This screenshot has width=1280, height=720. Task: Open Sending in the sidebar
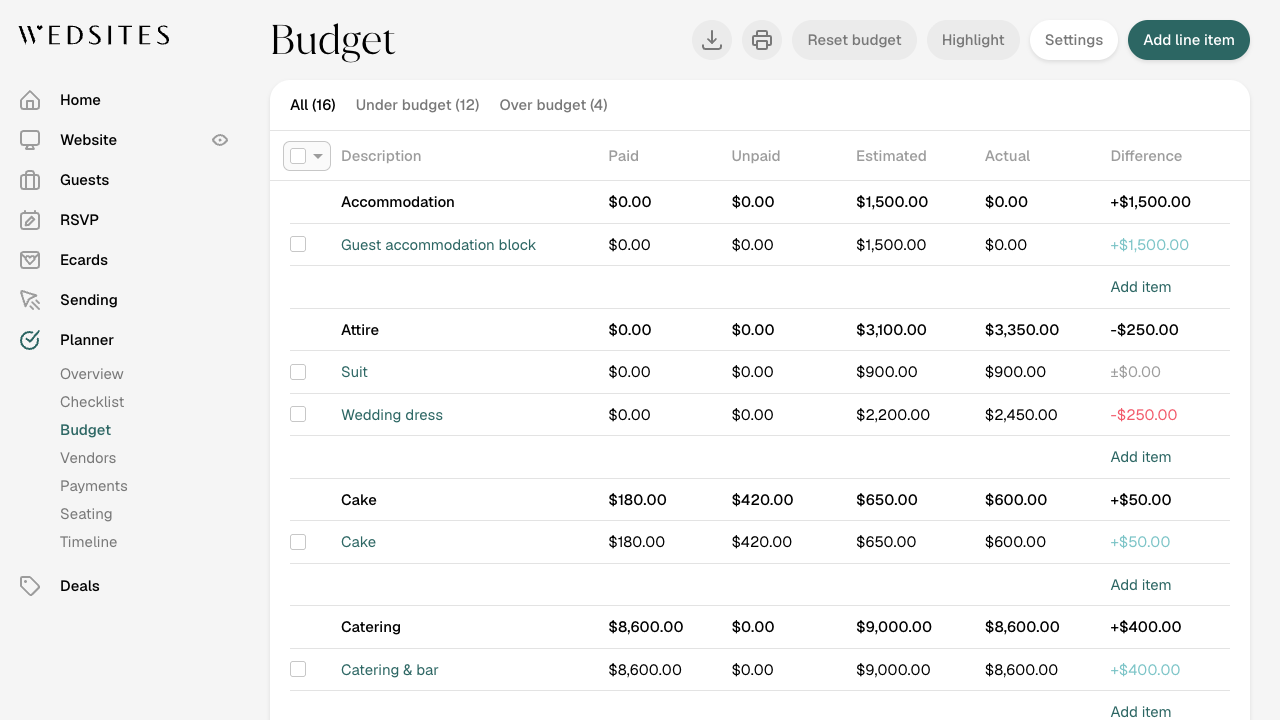click(89, 300)
